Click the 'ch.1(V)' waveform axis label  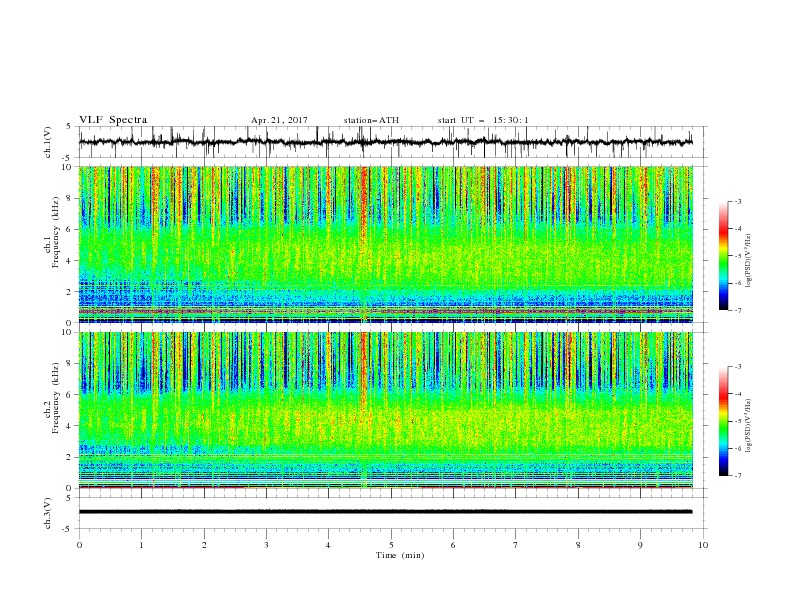click(48, 142)
